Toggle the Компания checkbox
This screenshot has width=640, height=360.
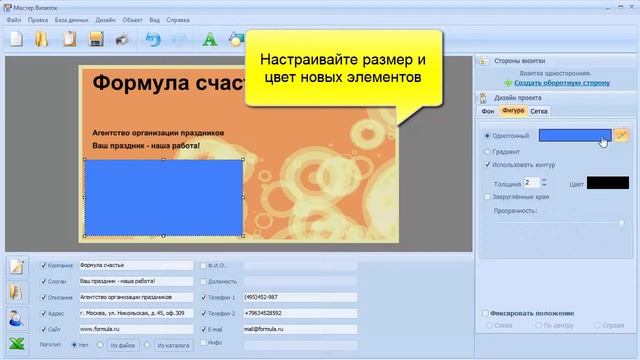coord(43,265)
